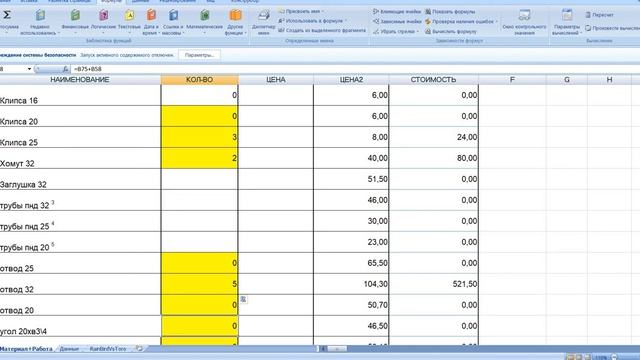Click the Заглушка 32 name cell
Screen dimensions: 640x360
[80, 179]
